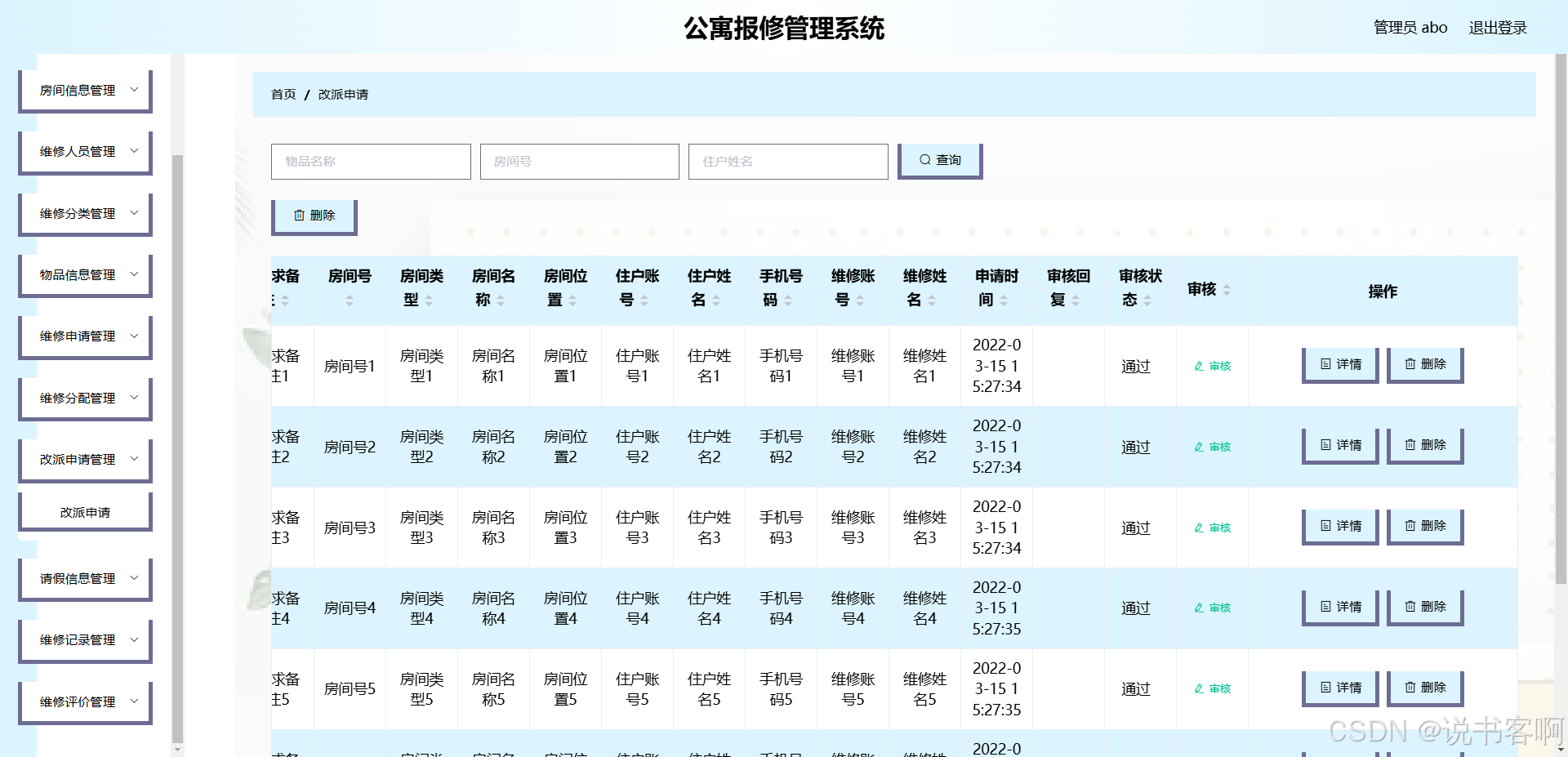
Task: Sort by 审核 column sort icon
Action: (1227, 290)
